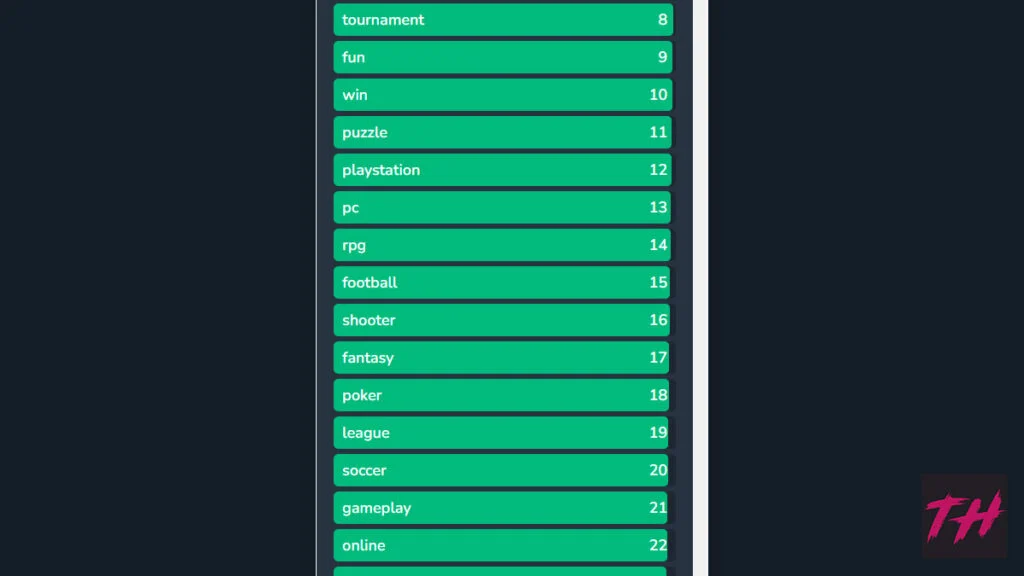Viewport: 1024px width, 576px height.
Task: Pick the football keyword row
Action: click(502, 283)
